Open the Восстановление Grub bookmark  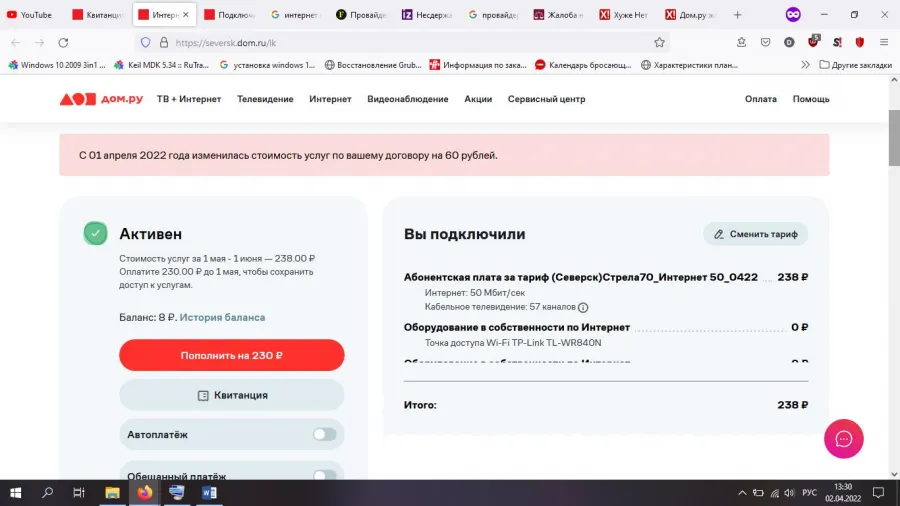[373, 65]
